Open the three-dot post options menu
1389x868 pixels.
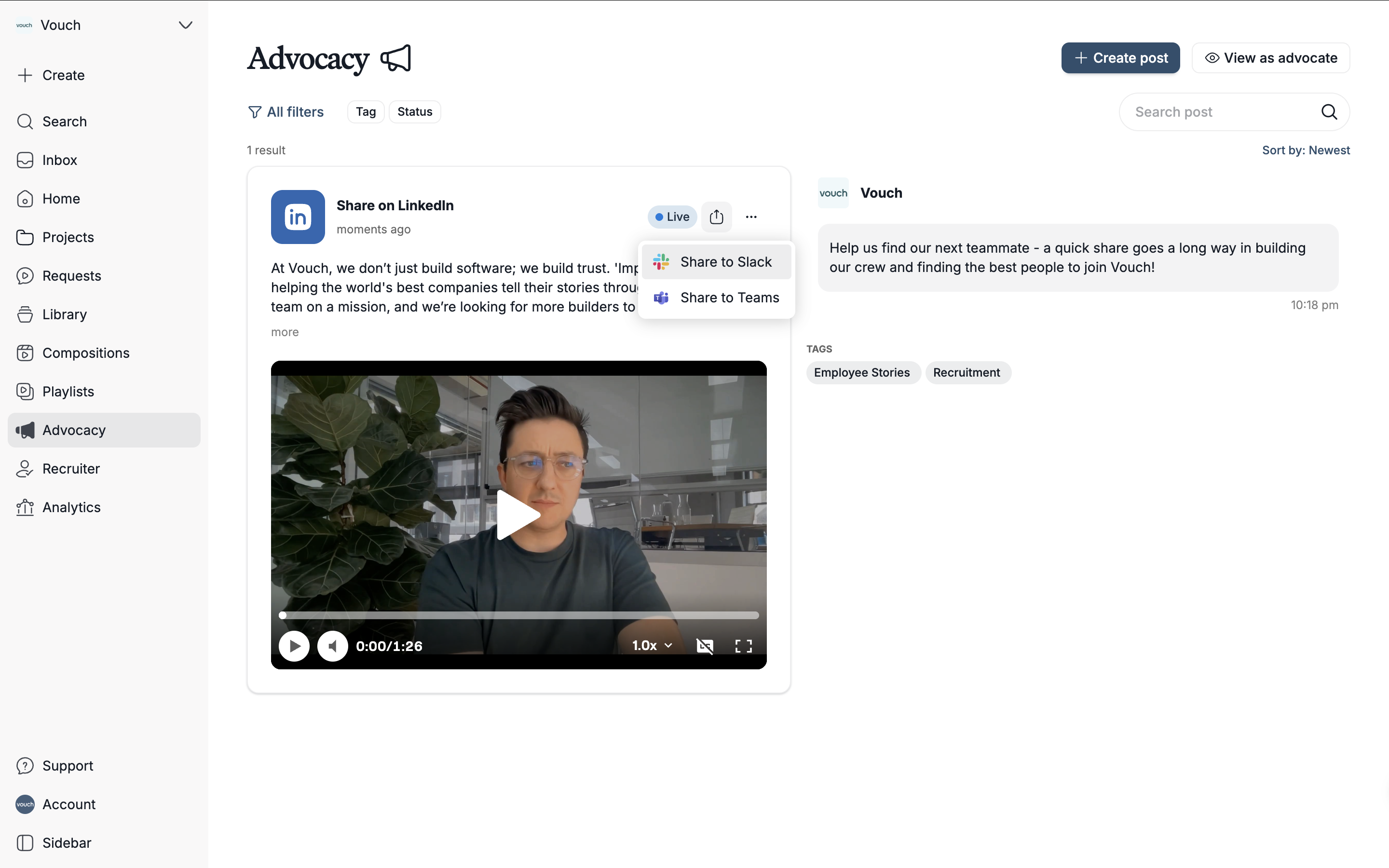coord(751,217)
